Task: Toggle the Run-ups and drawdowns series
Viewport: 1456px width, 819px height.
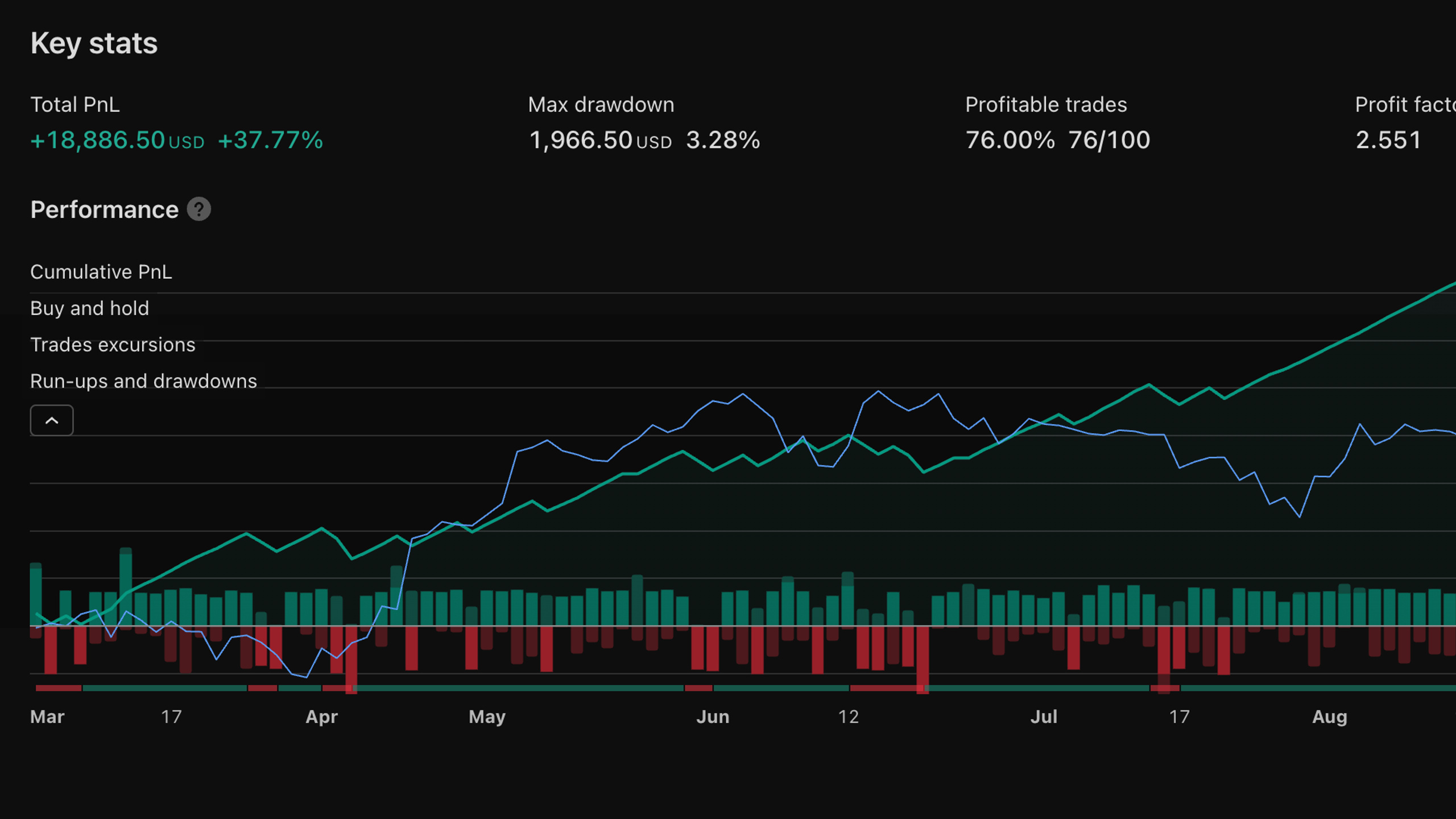Action: click(144, 381)
